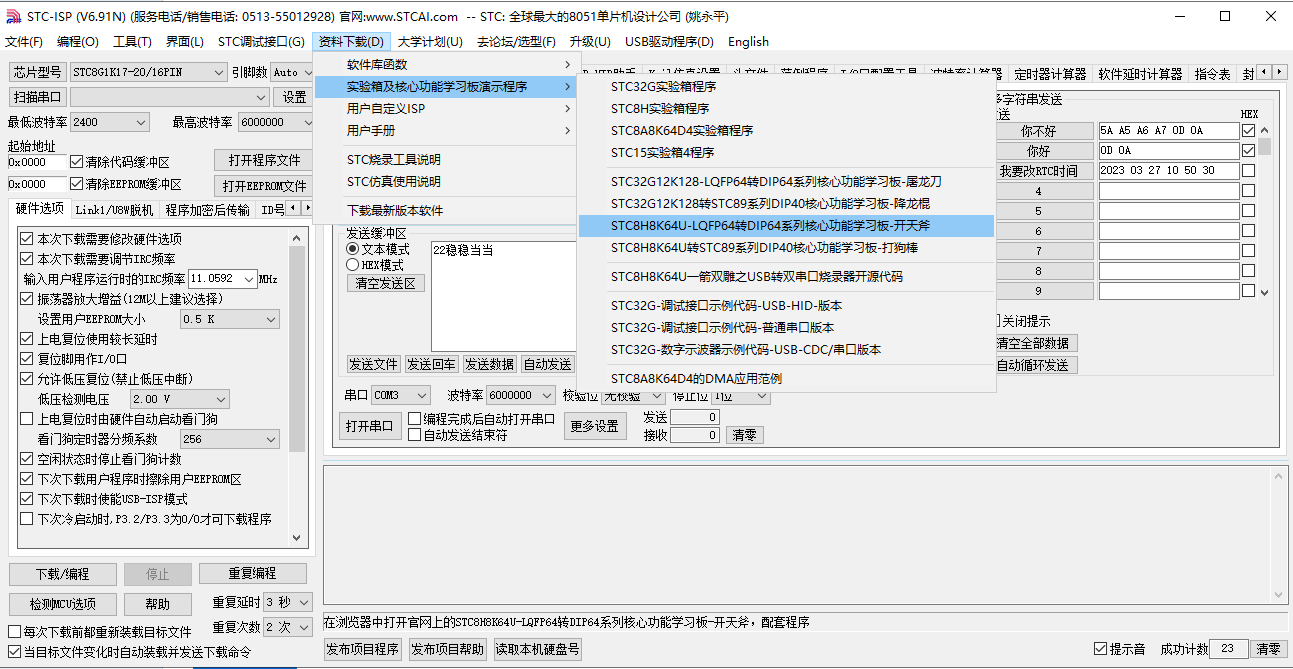
Task: Open the scan serial port dropdown
Action: 169,97
